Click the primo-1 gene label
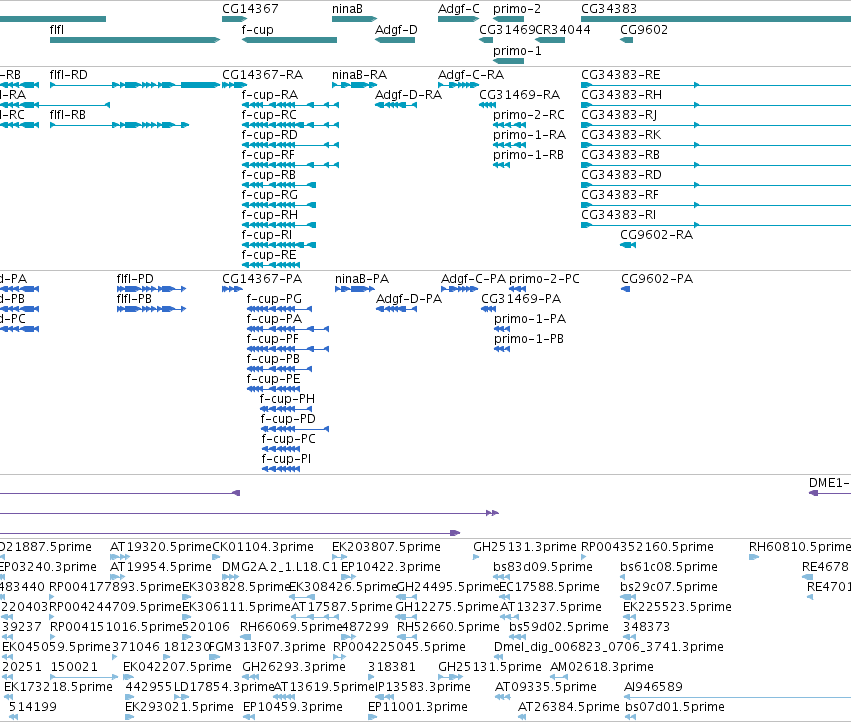This screenshot has height=722, width=851. [517, 50]
